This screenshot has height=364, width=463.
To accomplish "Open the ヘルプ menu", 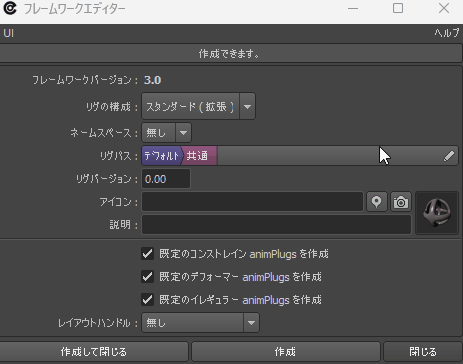I will click(447, 33).
